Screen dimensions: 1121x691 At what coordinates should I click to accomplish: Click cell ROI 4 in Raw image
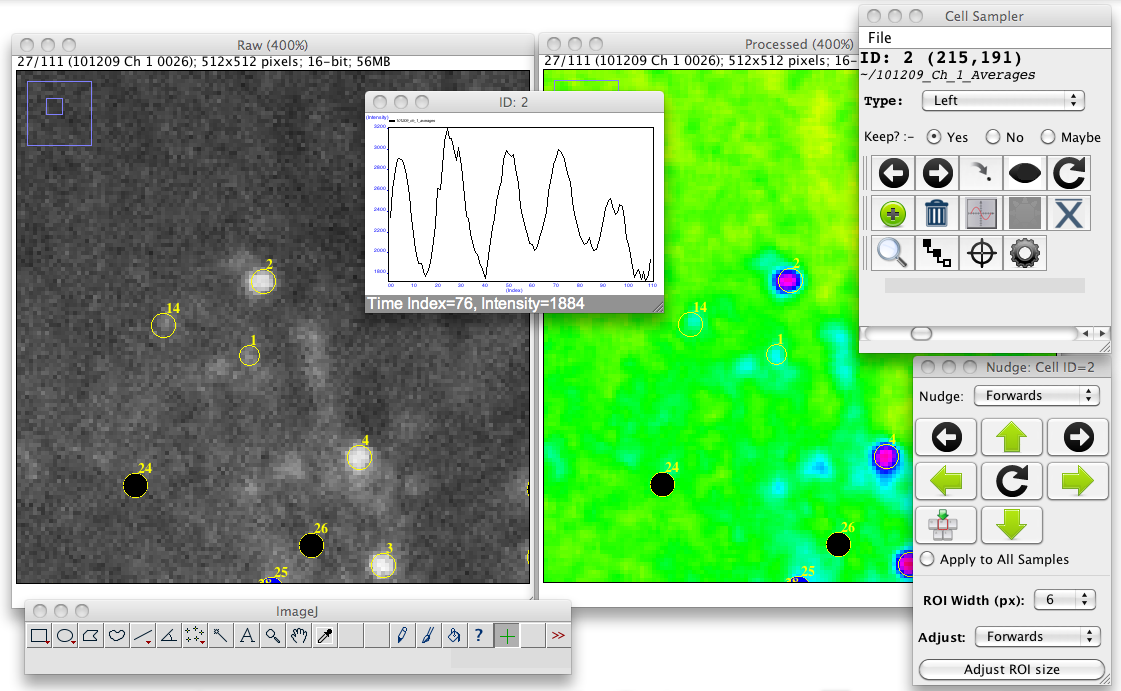point(359,458)
